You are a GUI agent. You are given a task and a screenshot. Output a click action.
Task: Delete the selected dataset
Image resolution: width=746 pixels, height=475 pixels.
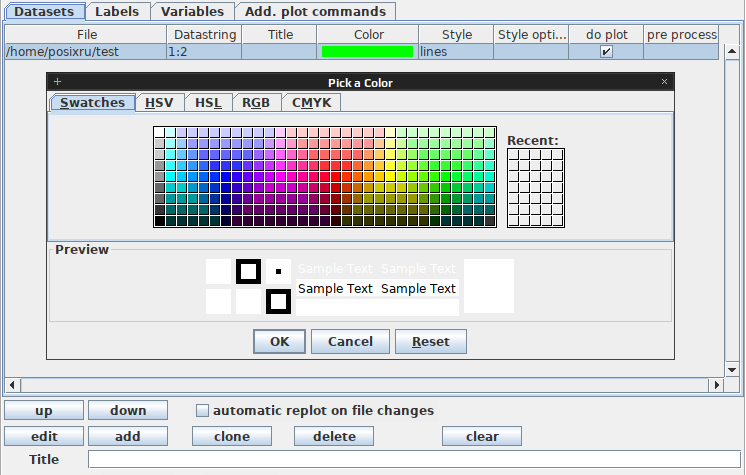334,436
